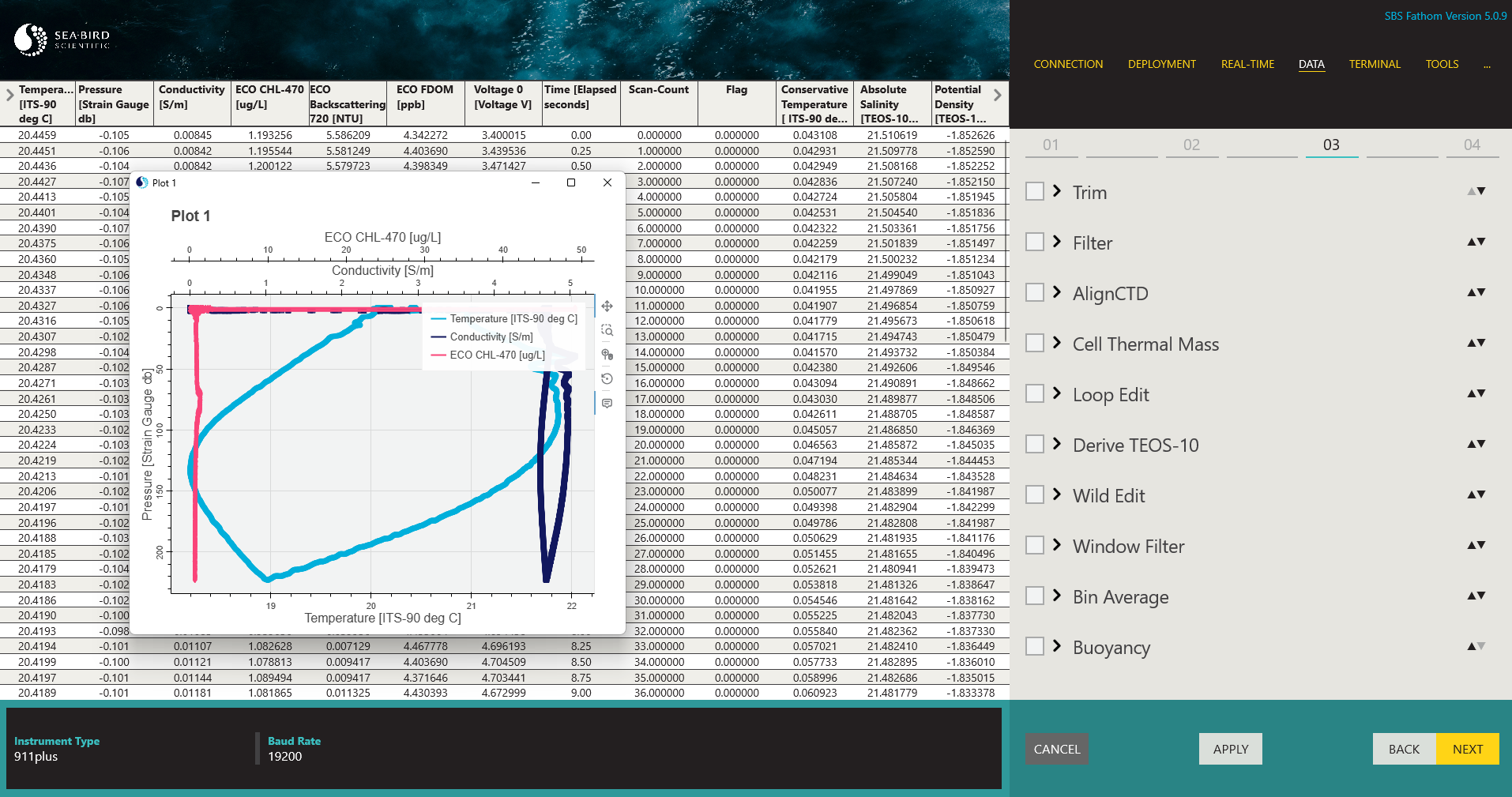Reorder AlignCTD step with up/down arrows
The height and width of the screenshot is (797, 1512).
[1476, 292]
